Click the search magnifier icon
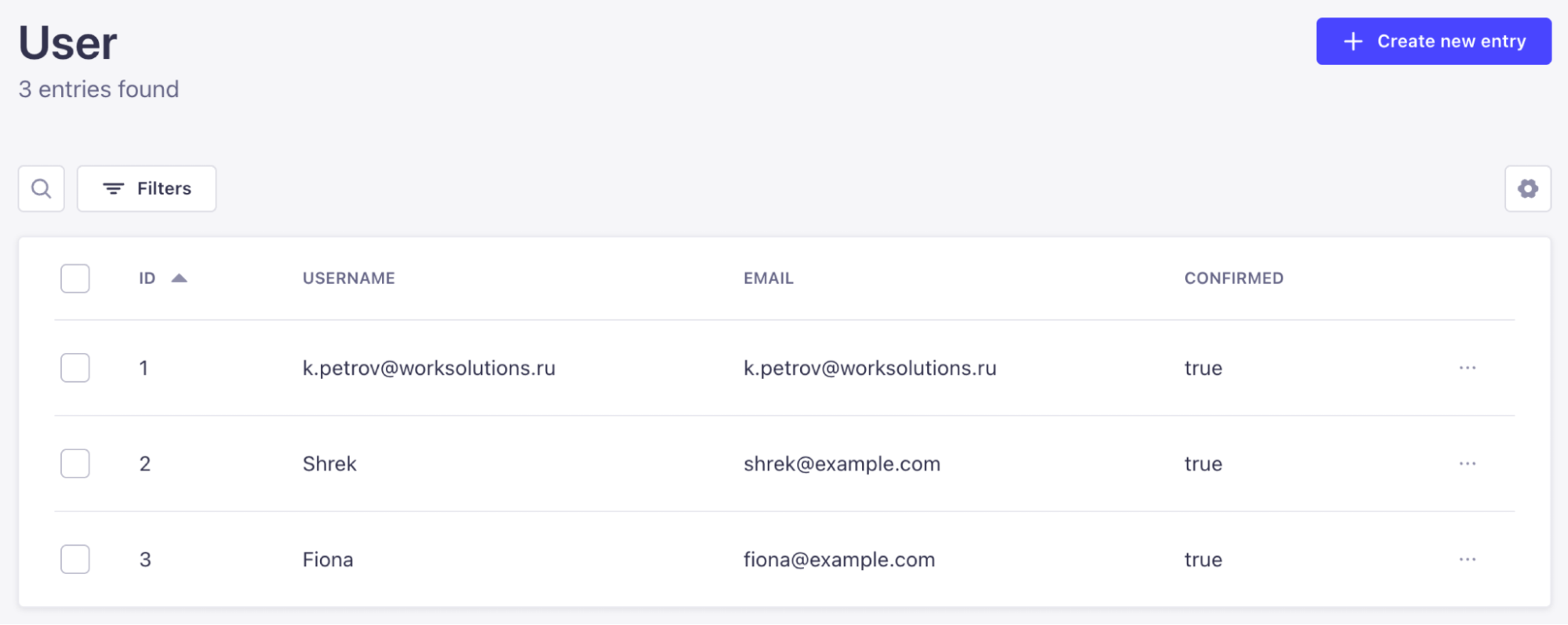Screen dimensions: 1568x625 pos(42,188)
